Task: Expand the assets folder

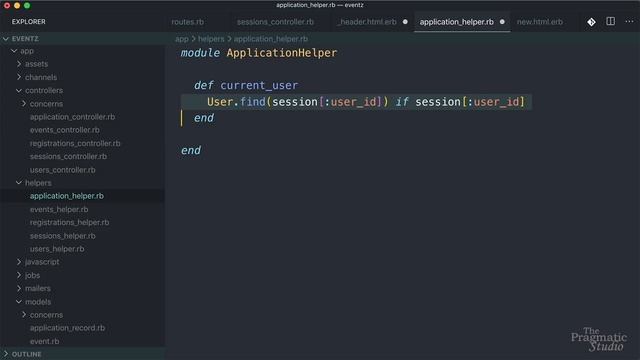Action: (19, 64)
